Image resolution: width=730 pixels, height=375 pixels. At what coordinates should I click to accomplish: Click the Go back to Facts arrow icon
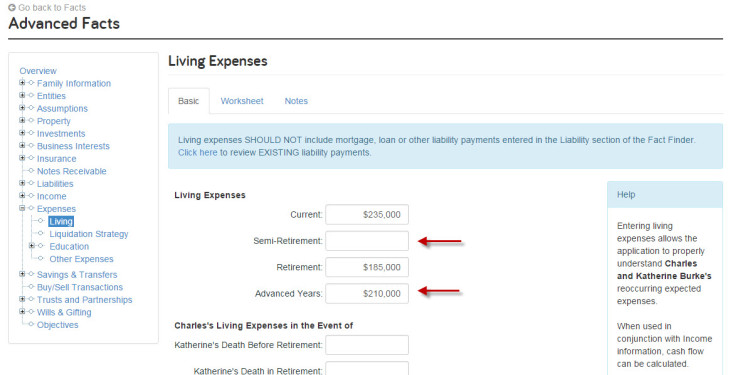tap(12, 7)
